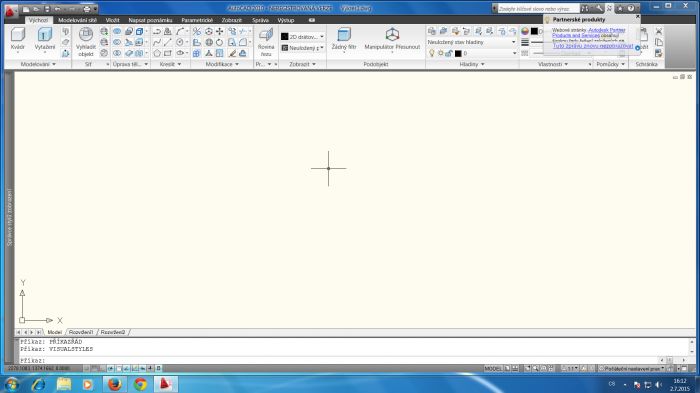Click the Vyhladit objekt mesh icon
Image resolution: width=700 pixels, height=393 pixels.
pos(86,42)
